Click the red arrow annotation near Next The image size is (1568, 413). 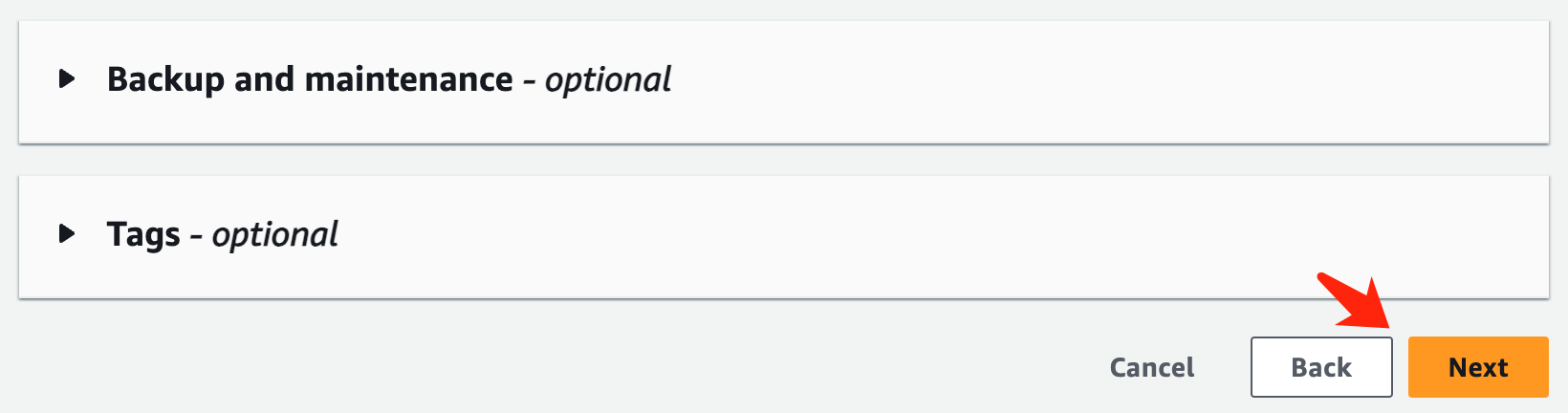coord(1359,303)
